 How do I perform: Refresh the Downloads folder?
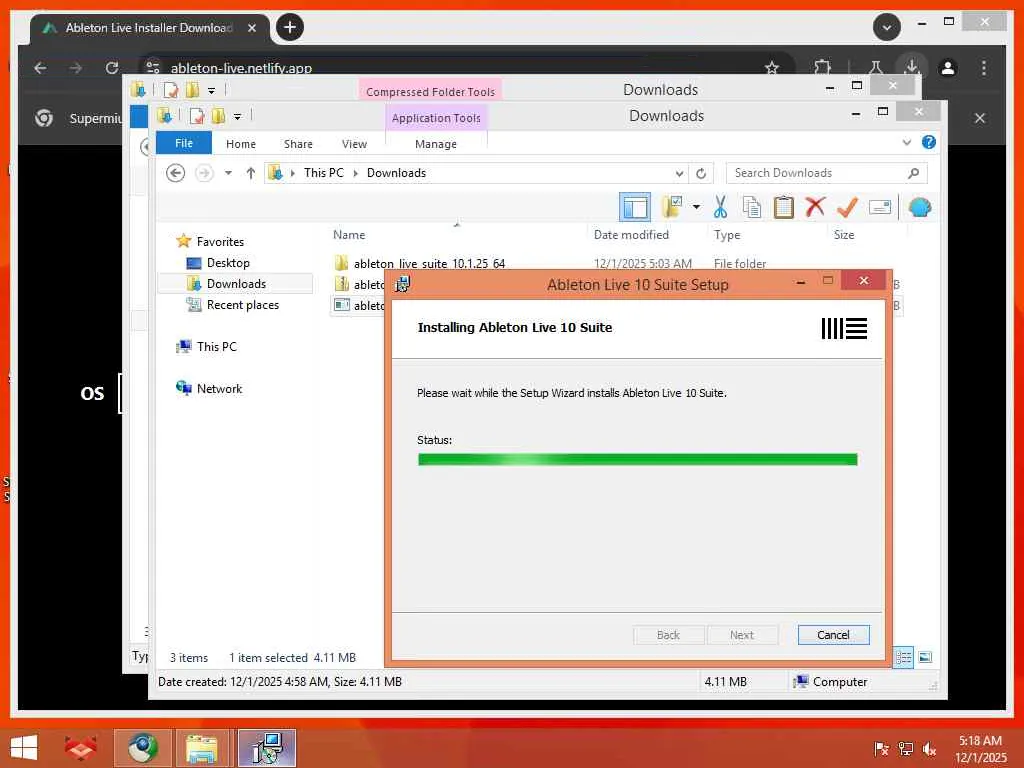click(x=701, y=173)
